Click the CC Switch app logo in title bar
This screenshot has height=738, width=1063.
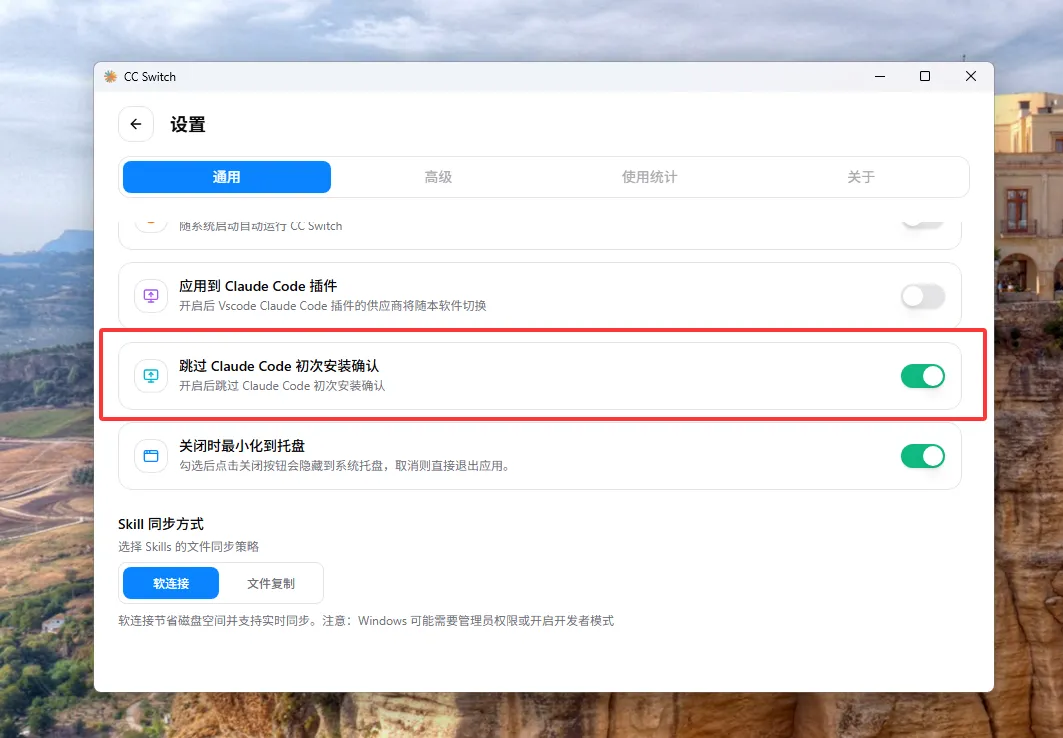(x=110, y=77)
